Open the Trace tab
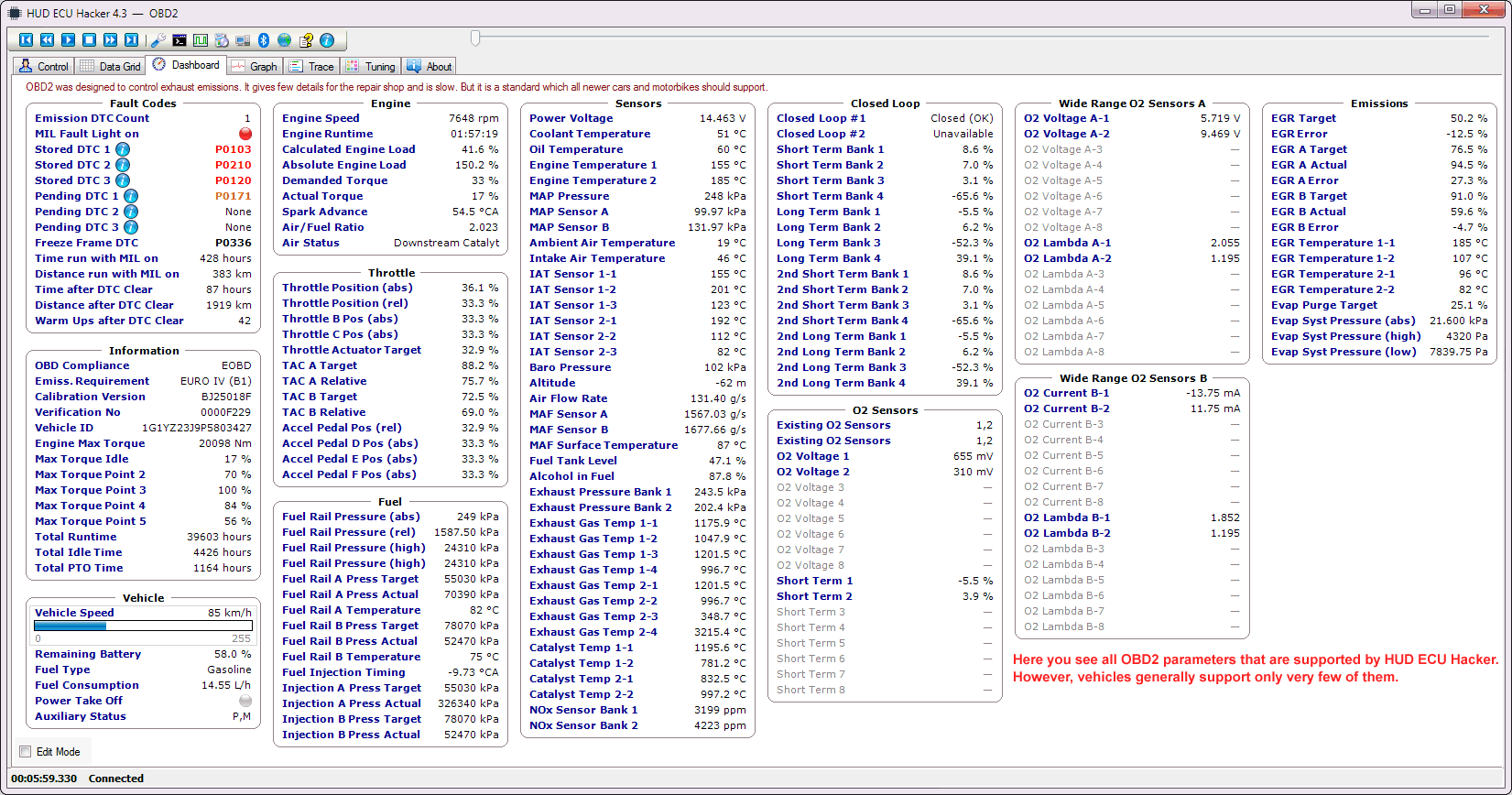Image resolution: width=1512 pixels, height=795 pixels. 311,66
